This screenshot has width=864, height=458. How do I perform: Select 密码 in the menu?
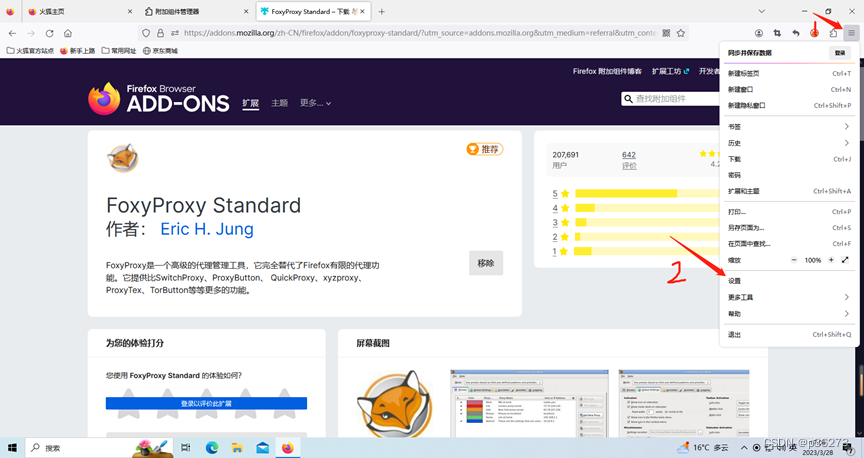coord(789,175)
